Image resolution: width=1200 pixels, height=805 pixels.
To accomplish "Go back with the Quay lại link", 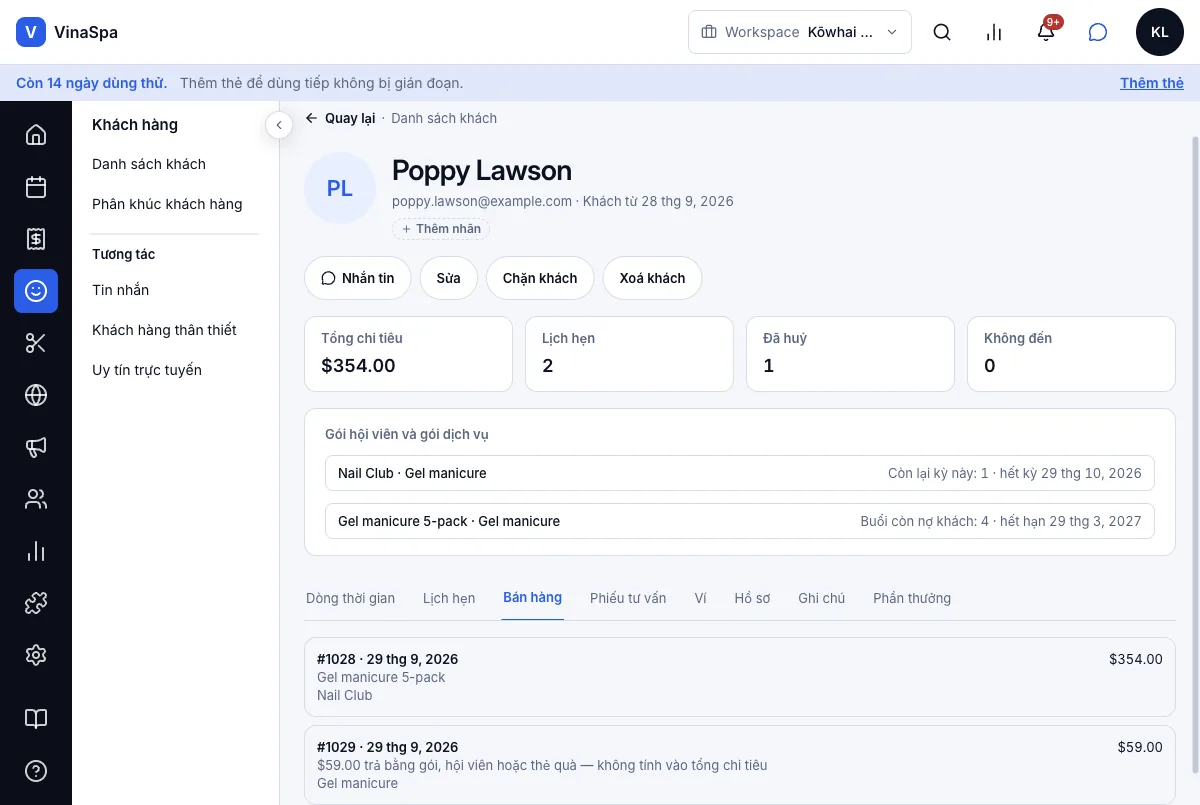I will tap(340, 118).
